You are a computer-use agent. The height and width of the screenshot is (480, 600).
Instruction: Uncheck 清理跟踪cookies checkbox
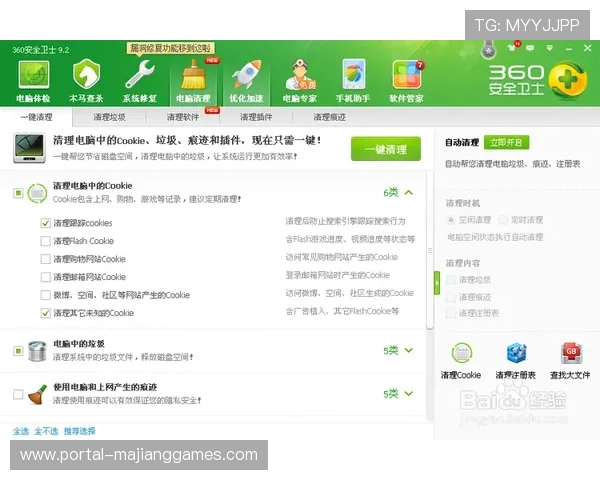[46, 223]
